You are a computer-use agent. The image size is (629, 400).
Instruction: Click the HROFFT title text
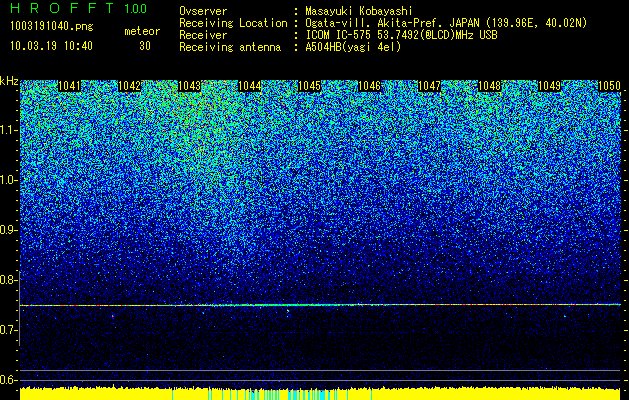[x=62, y=8]
